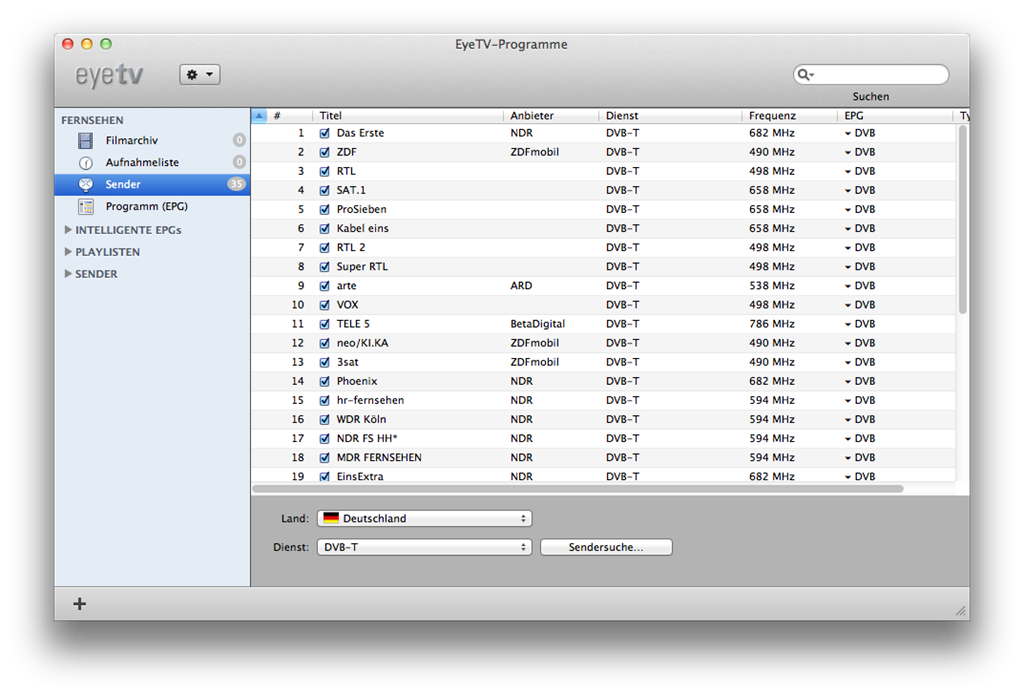The image size is (1024, 696).
Task: Click the 786 MHz frequency cell
Action: (x=772, y=324)
